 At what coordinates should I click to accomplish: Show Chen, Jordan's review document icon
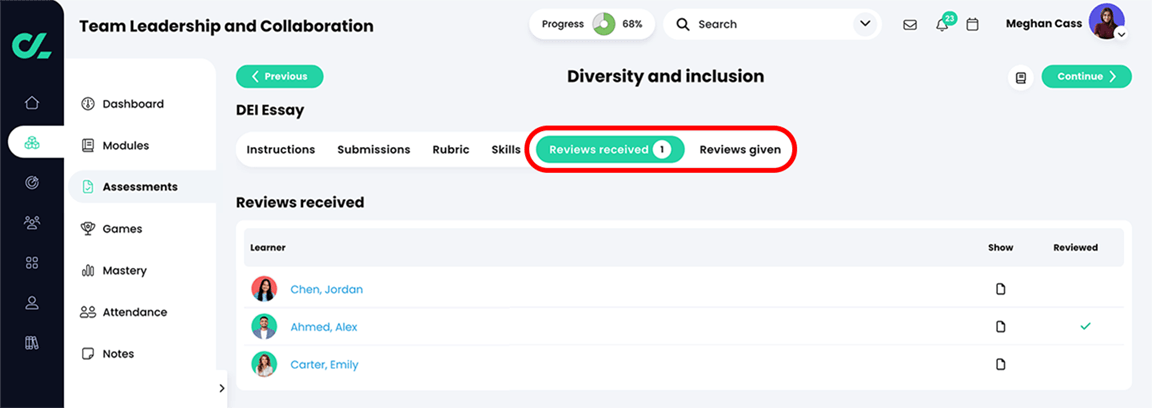[x=1000, y=289]
